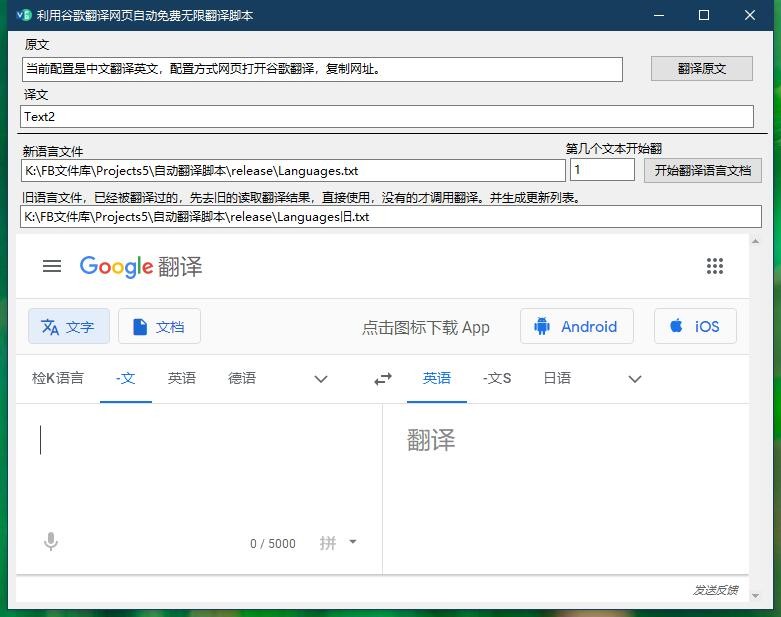Screen dimensions: 781x617
Task: Click the 原文 source text input field
Action: (321, 69)
